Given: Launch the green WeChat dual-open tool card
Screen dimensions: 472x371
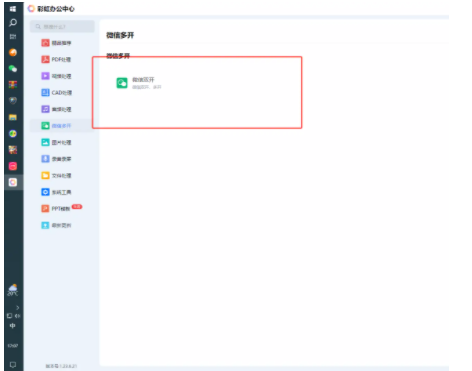Looking at the screenshot, I should tap(139, 83).
